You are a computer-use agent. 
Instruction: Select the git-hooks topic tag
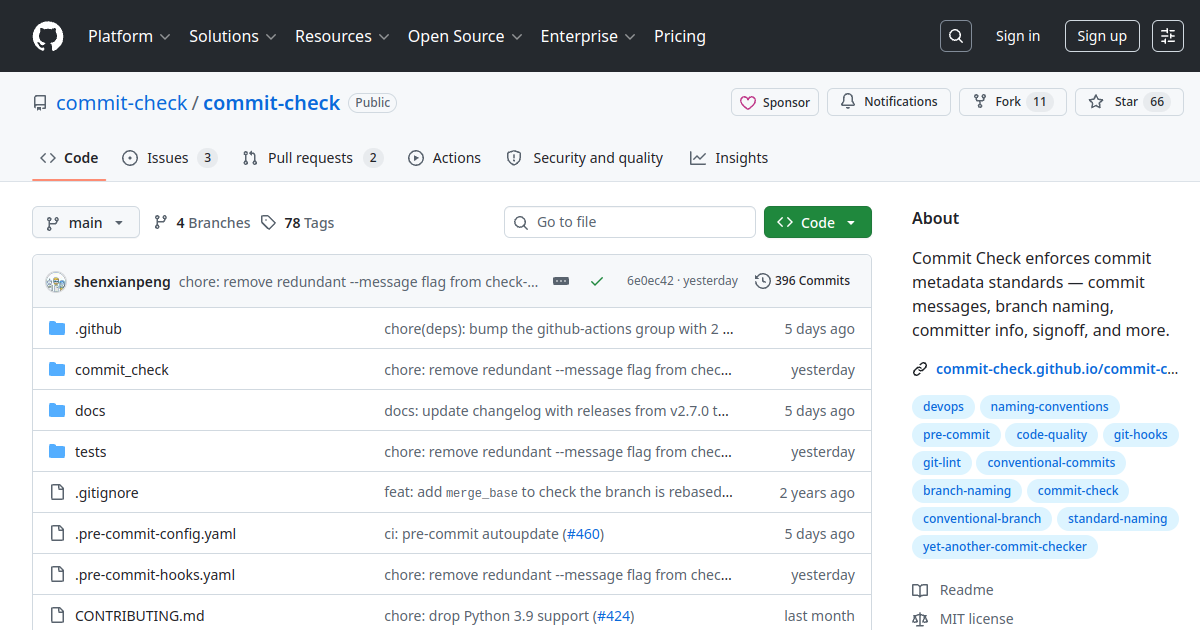click(1140, 435)
